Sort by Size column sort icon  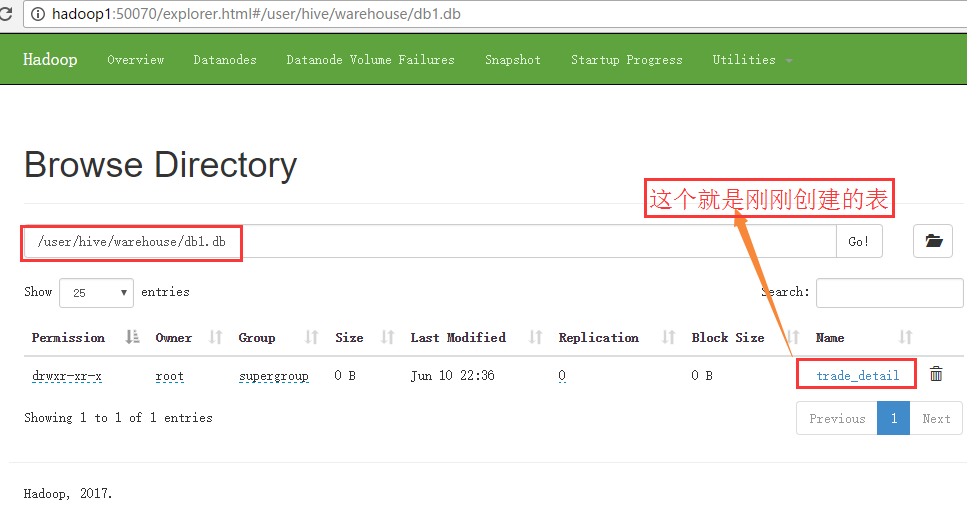point(387,337)
